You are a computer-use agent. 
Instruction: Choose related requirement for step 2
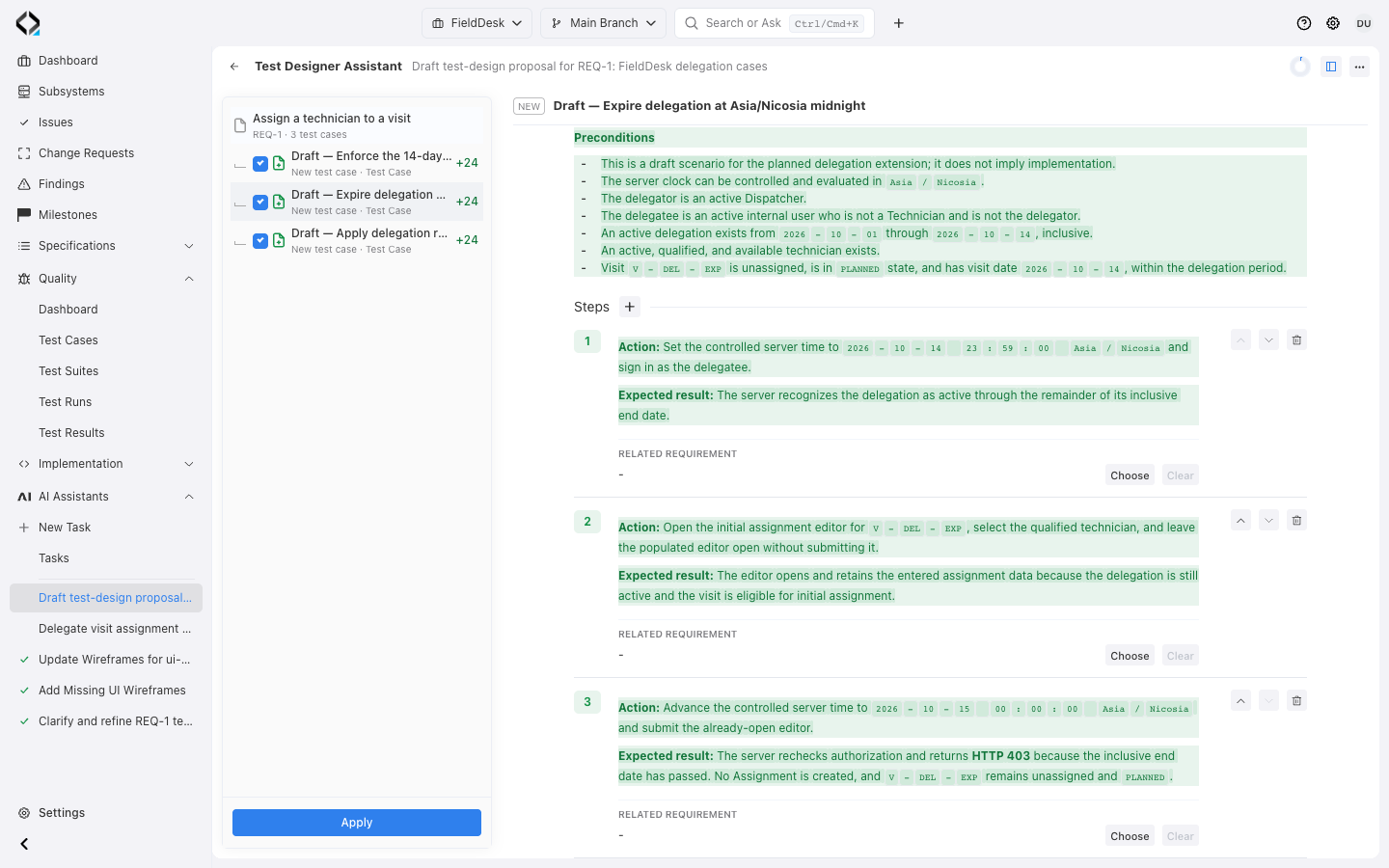[1130, 656]
